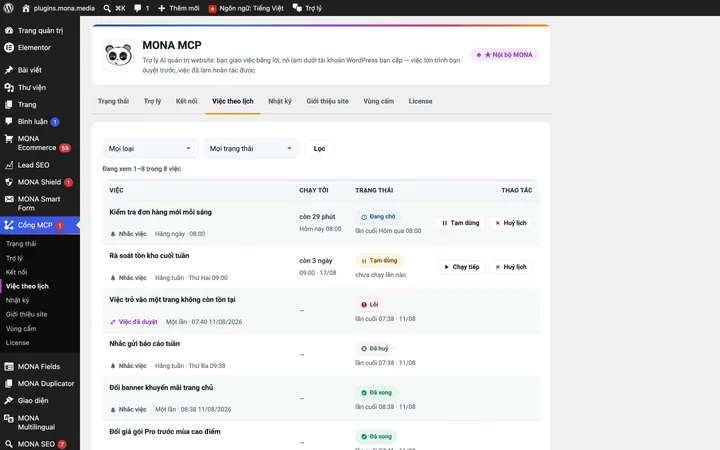720x450 pixels.
Task: Click the Đã xong badge for Đổi banner task
Action: point(377,393)
